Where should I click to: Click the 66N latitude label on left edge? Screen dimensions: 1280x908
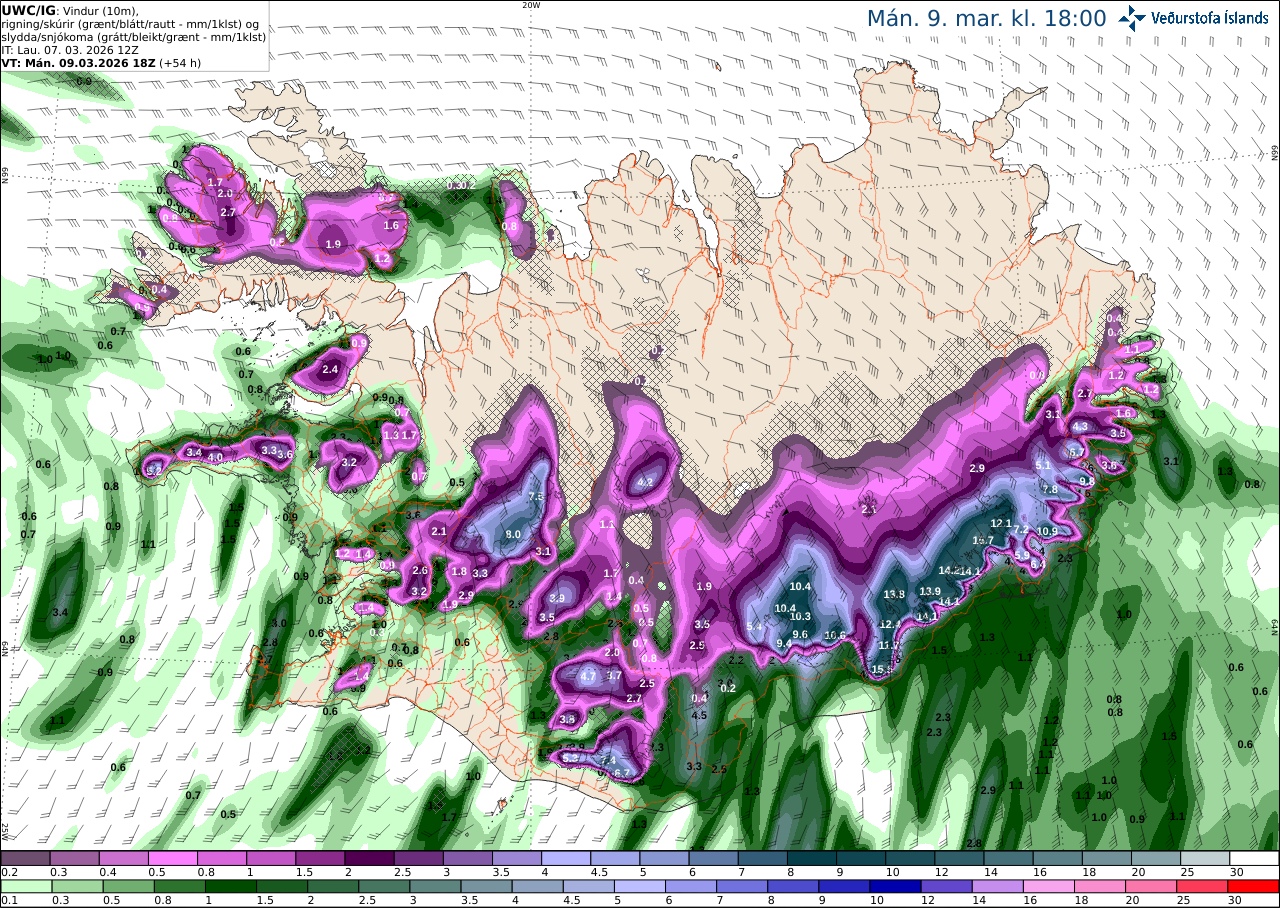(5, 176)
